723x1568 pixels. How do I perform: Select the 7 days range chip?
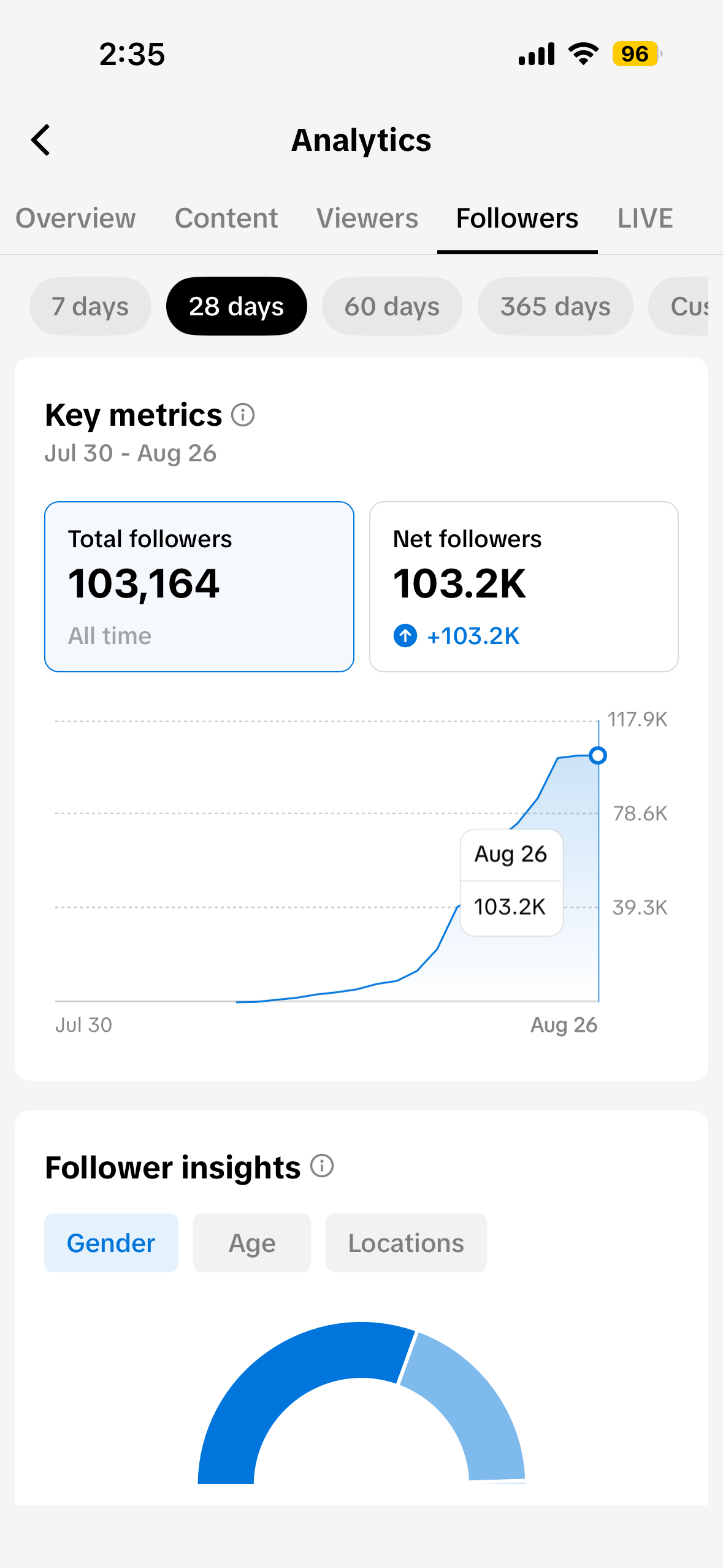pos(90,306)
